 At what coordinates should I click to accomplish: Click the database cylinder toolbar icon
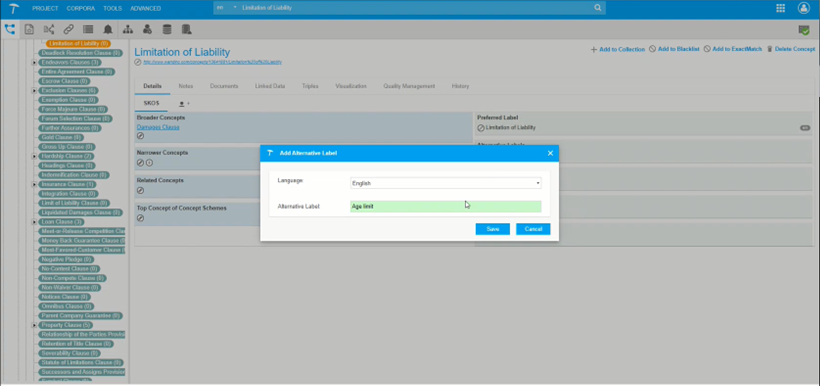coord(167,29)
